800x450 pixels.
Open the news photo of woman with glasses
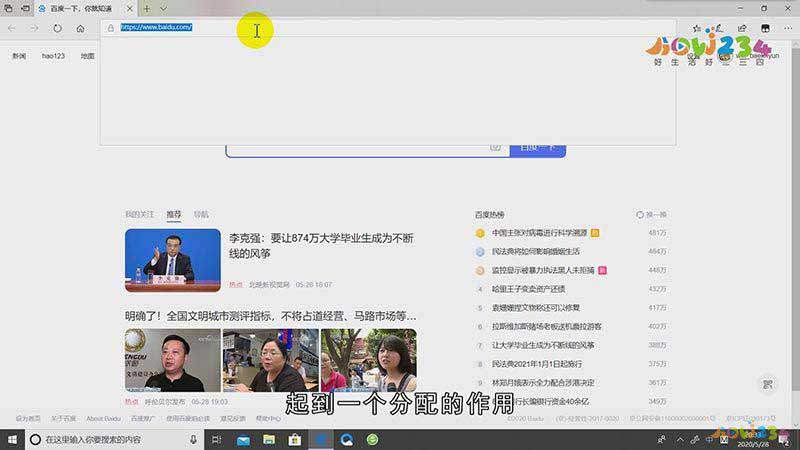pyautogui.click(x=271, y=360)
